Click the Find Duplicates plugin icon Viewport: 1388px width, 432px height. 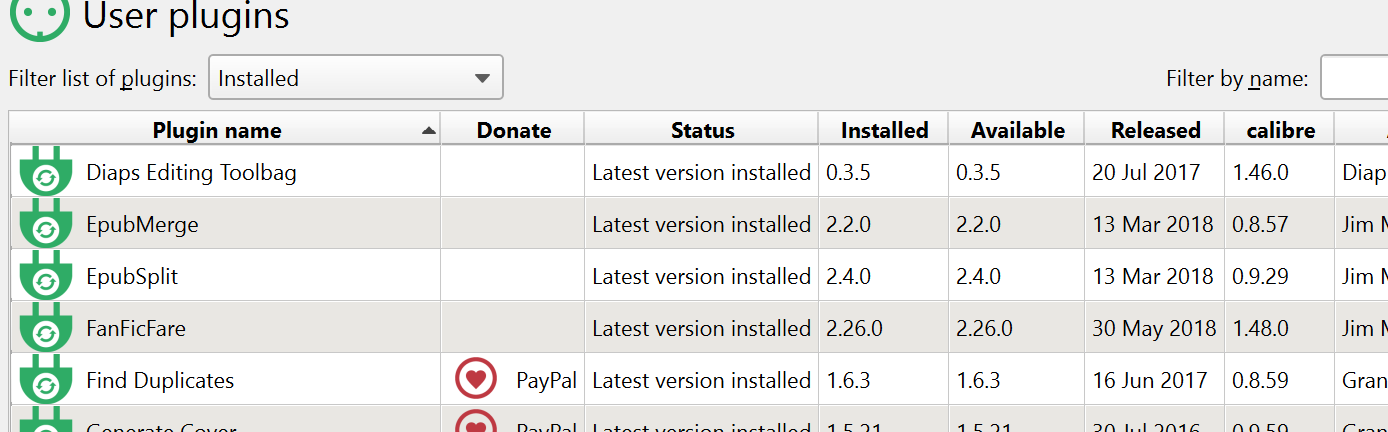coord(46,381)
